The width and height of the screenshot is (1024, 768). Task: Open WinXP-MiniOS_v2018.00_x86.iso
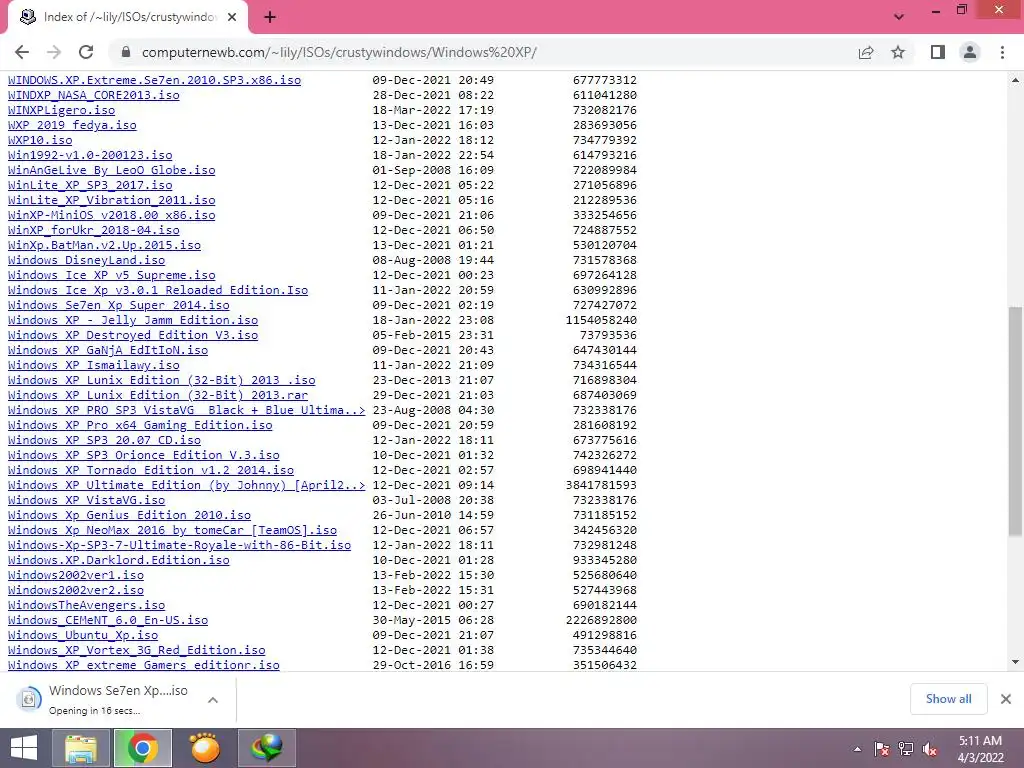(x=112, y=216)
